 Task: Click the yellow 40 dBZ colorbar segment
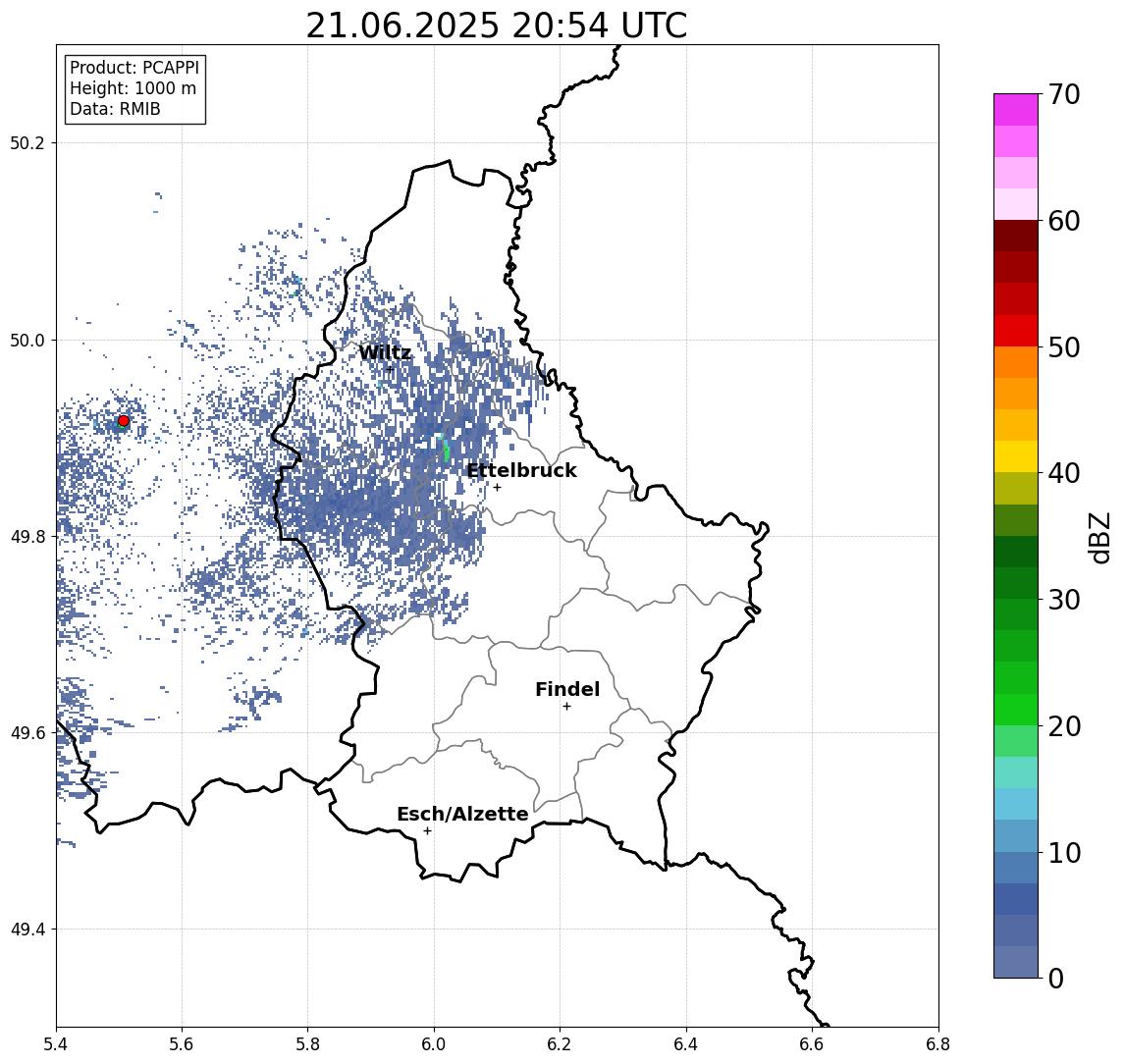point(1016,456)
